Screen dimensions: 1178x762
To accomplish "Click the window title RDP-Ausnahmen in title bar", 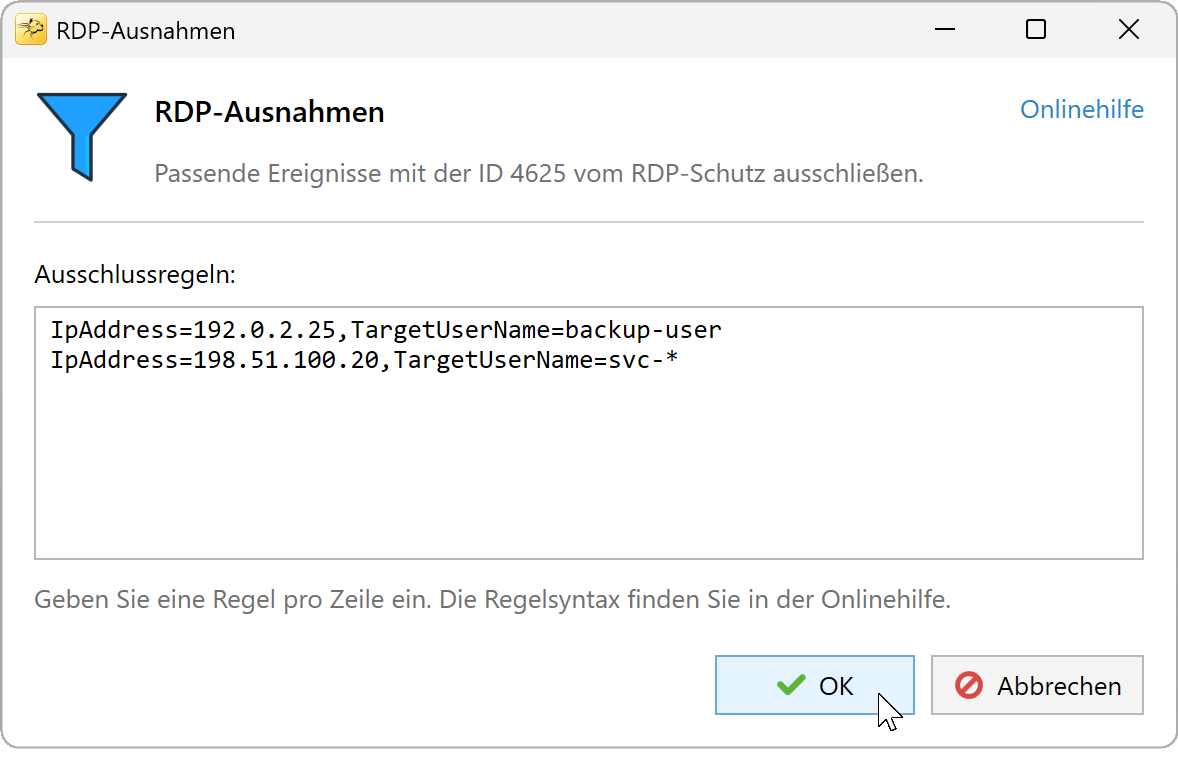I will point(146,31).
